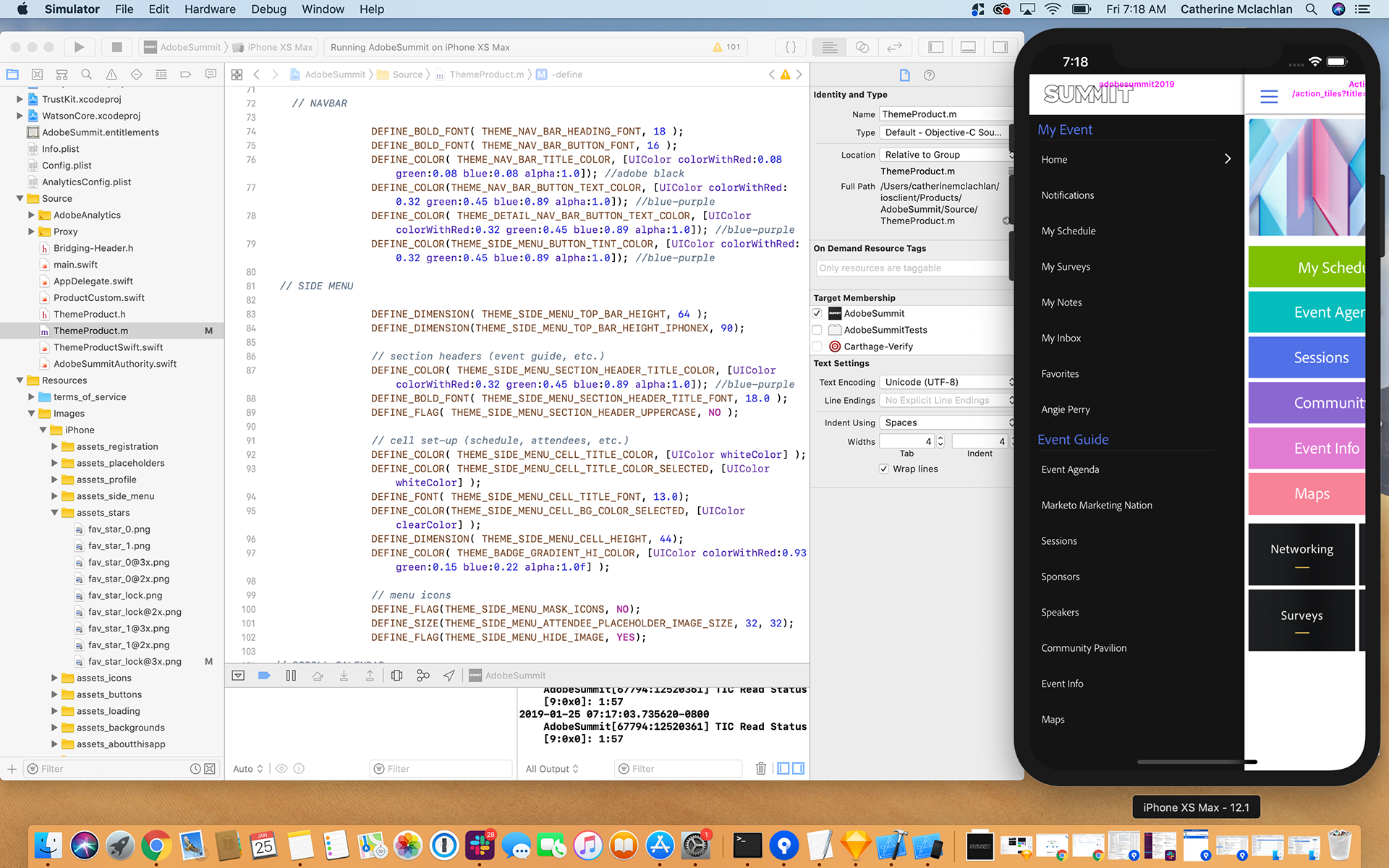Toggle the Wrap lines checkbox

click(883, 469)
